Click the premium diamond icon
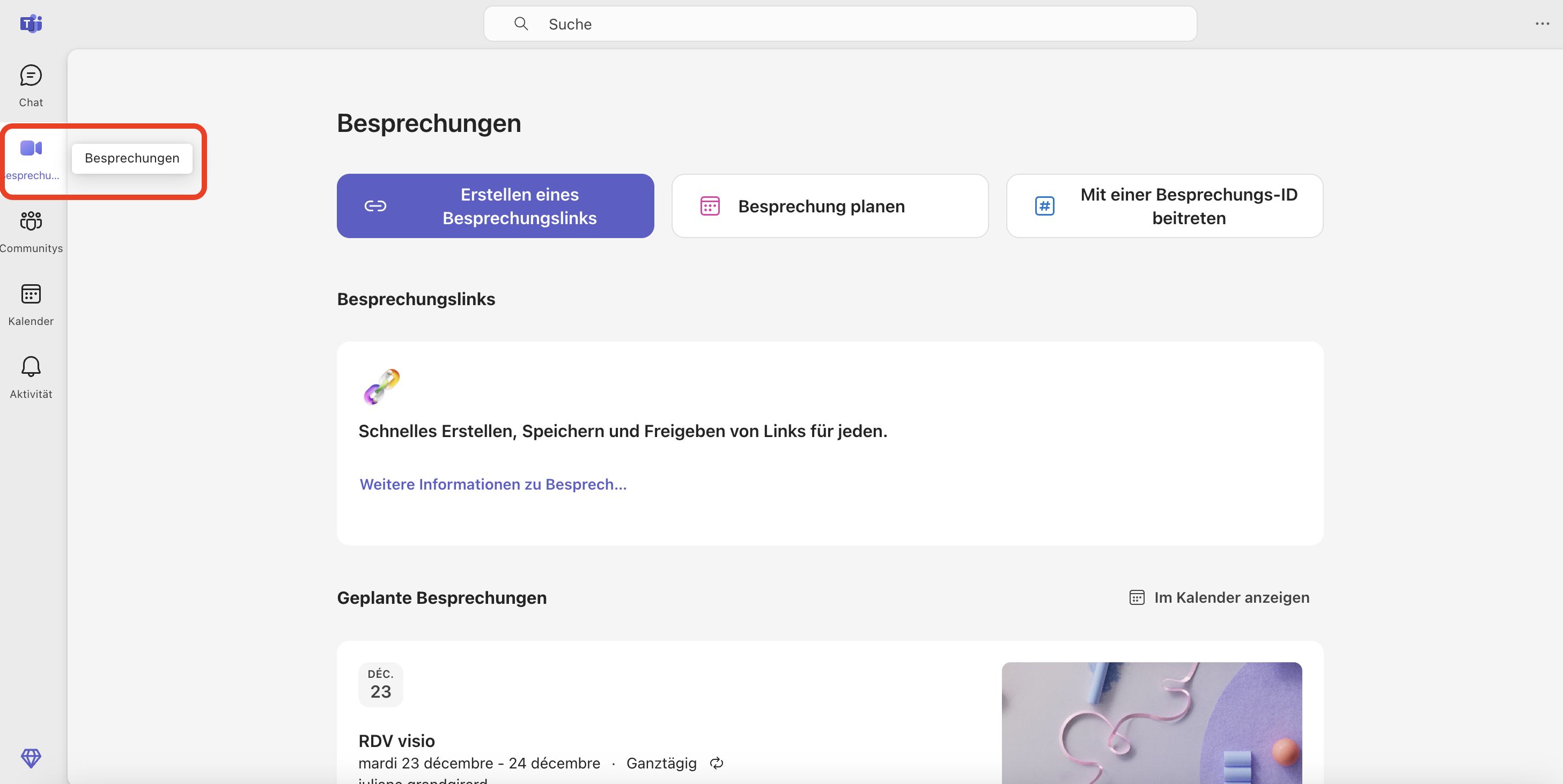The width and height of the screenshot is (1563, 784). pos(31,757)
